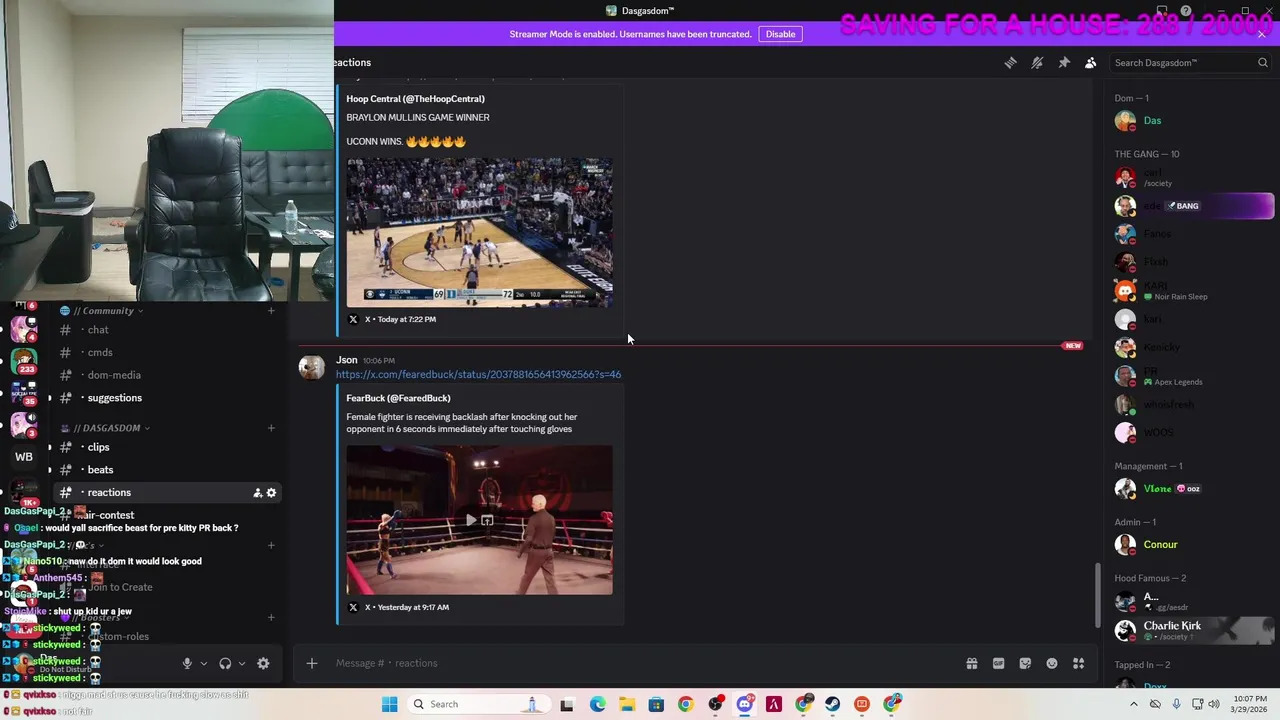This screenshot has height=720, width=1280.
Task: Collapse the // Community category
Action: tap(108, 311)
